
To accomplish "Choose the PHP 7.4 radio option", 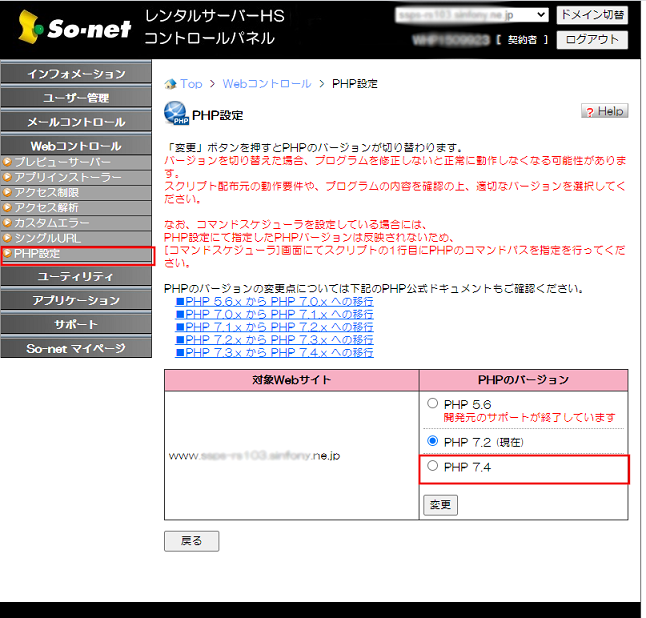I will (x=432, y=466).
